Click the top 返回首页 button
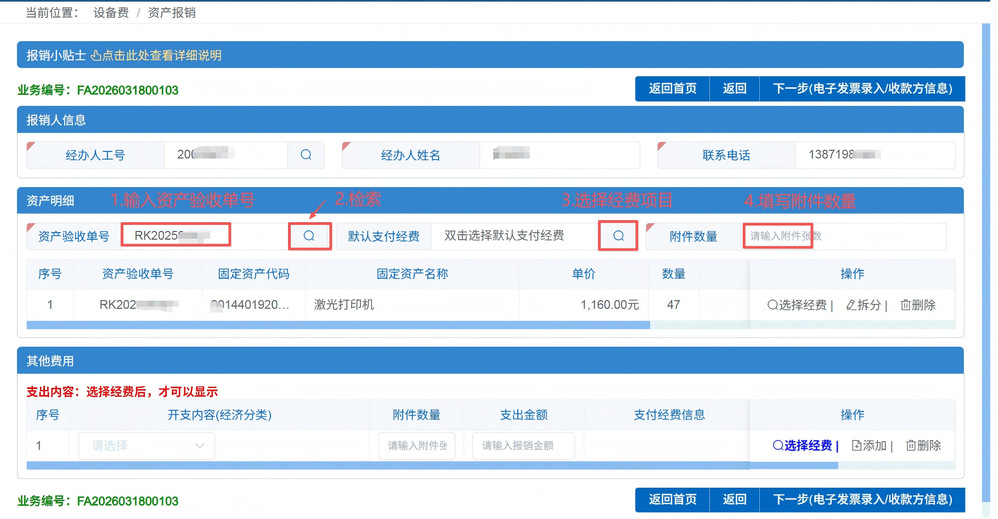The width and height of the screenshot is (998, 519). coord(672,89)
